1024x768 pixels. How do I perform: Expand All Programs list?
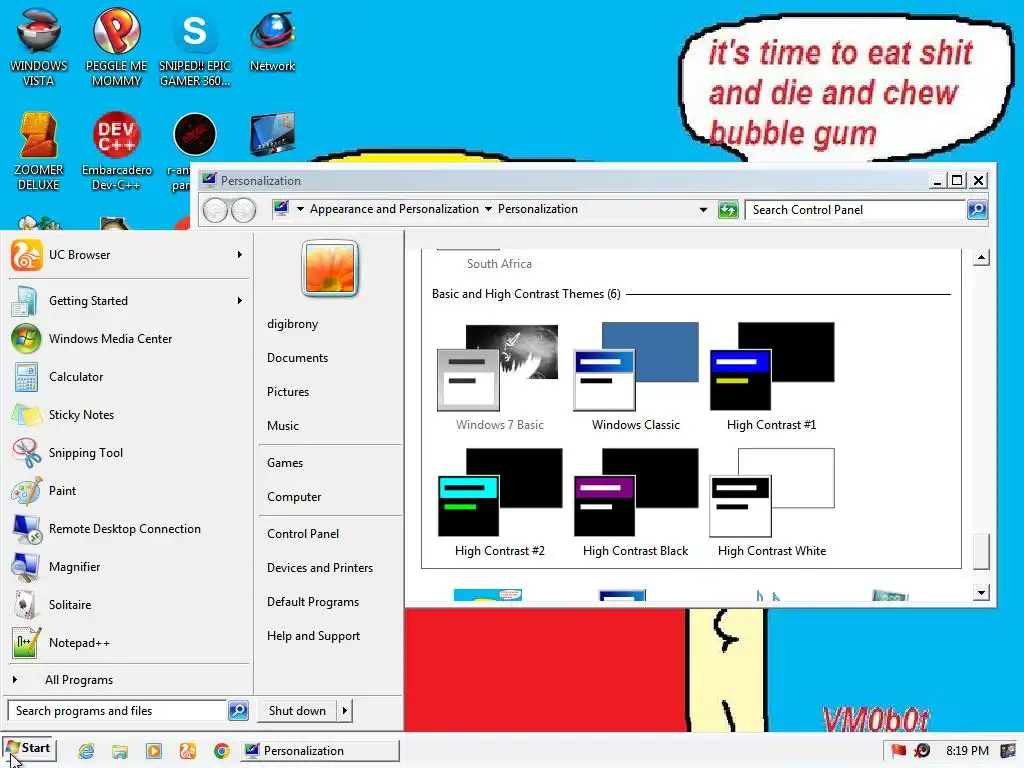pyautogui.click(x=129, y=680)
